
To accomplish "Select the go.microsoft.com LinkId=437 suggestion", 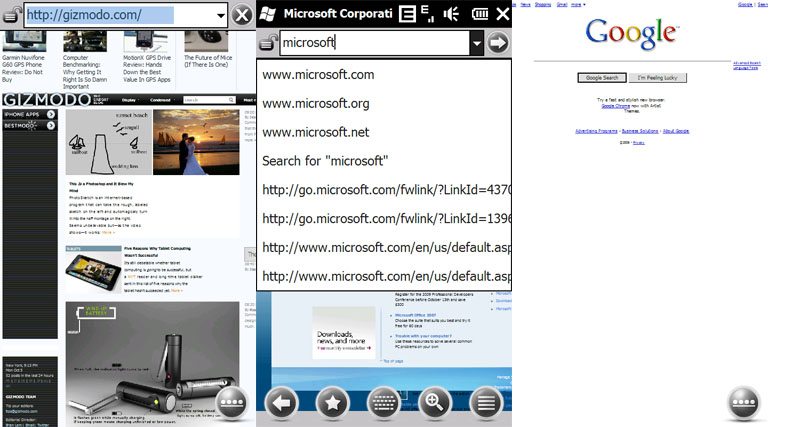I will (x=384, y=190).
